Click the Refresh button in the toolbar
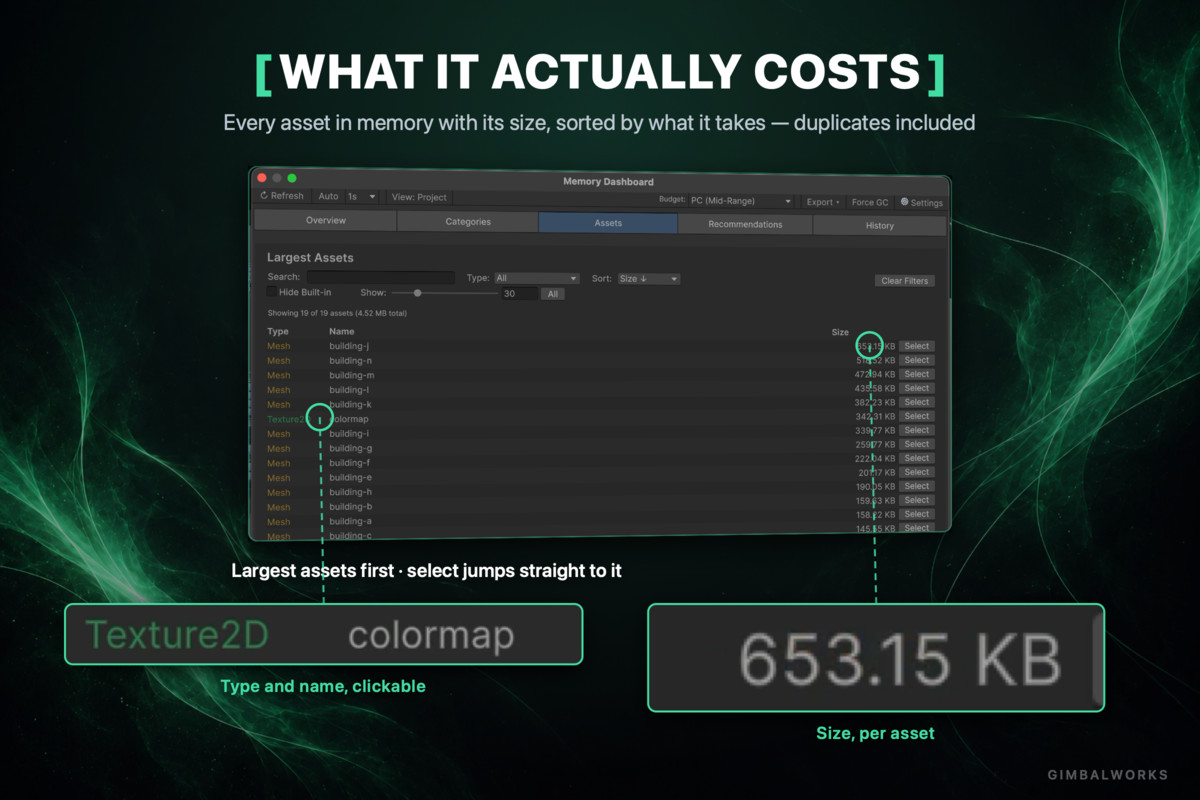The height and width of the screenshot is (800, 1200). [282, 196]
